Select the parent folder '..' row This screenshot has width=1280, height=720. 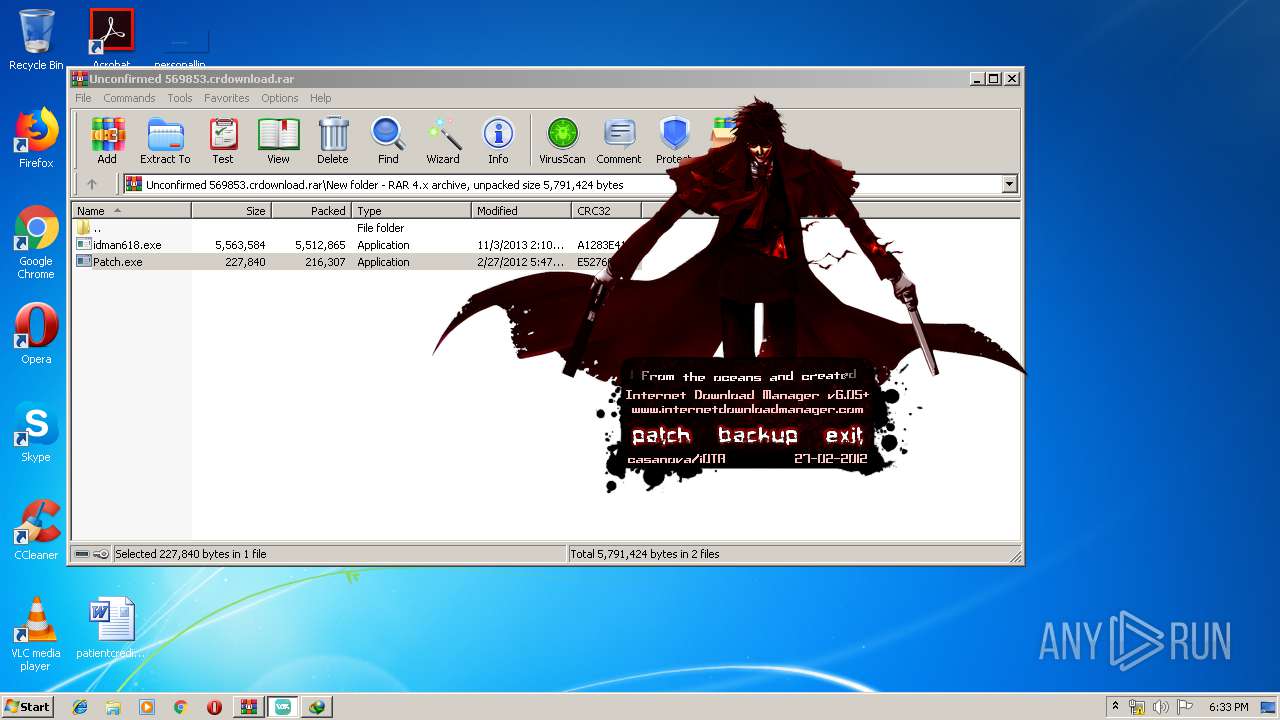(x=88, y=228)
